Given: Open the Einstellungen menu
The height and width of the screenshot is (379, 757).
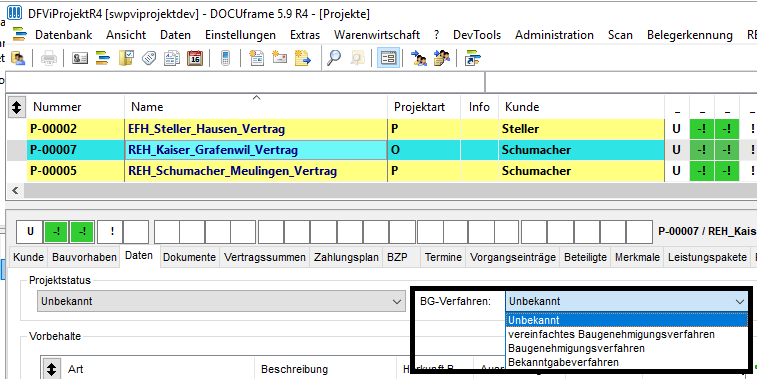Looking at the screenshot, I should click(x=240, y=35).
